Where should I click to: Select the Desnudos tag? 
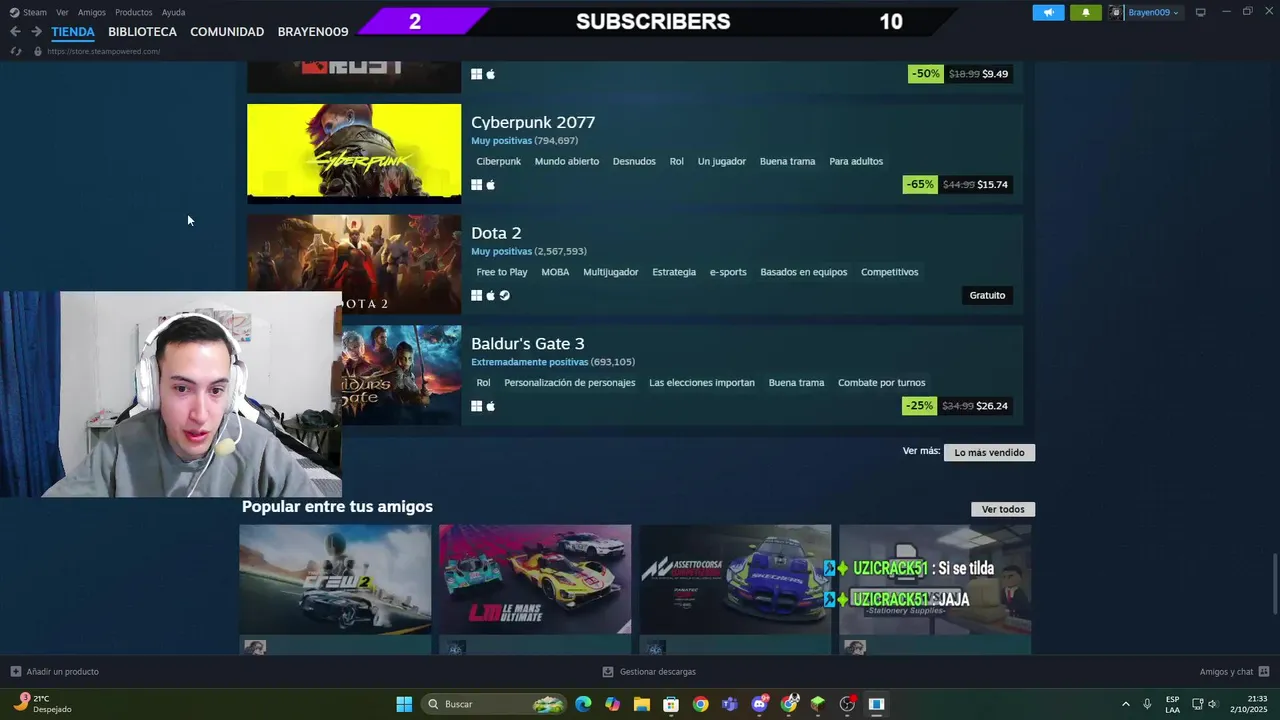point(634,161)
